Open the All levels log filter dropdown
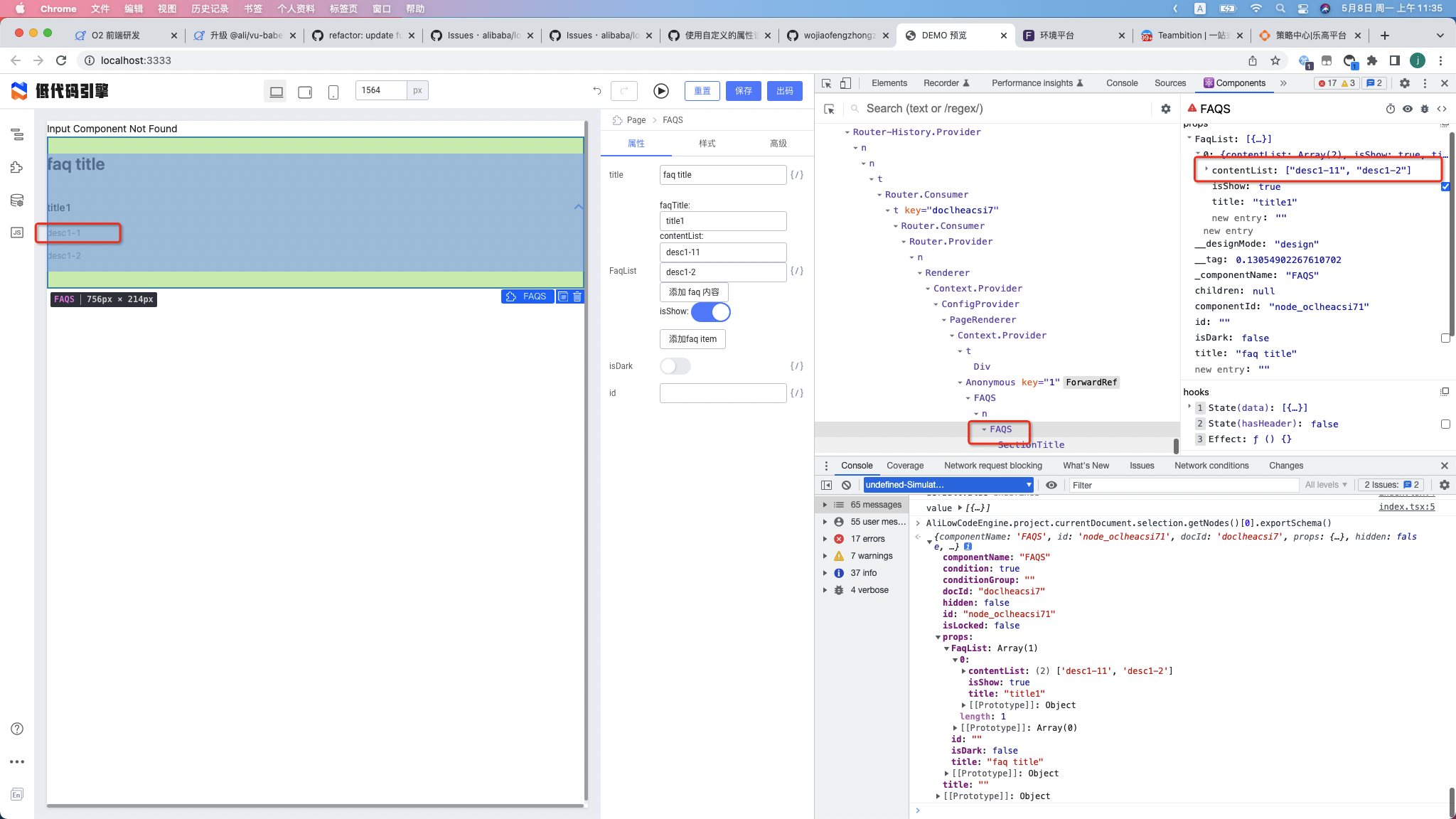1456x819 pixels. tap(1326, 485)
